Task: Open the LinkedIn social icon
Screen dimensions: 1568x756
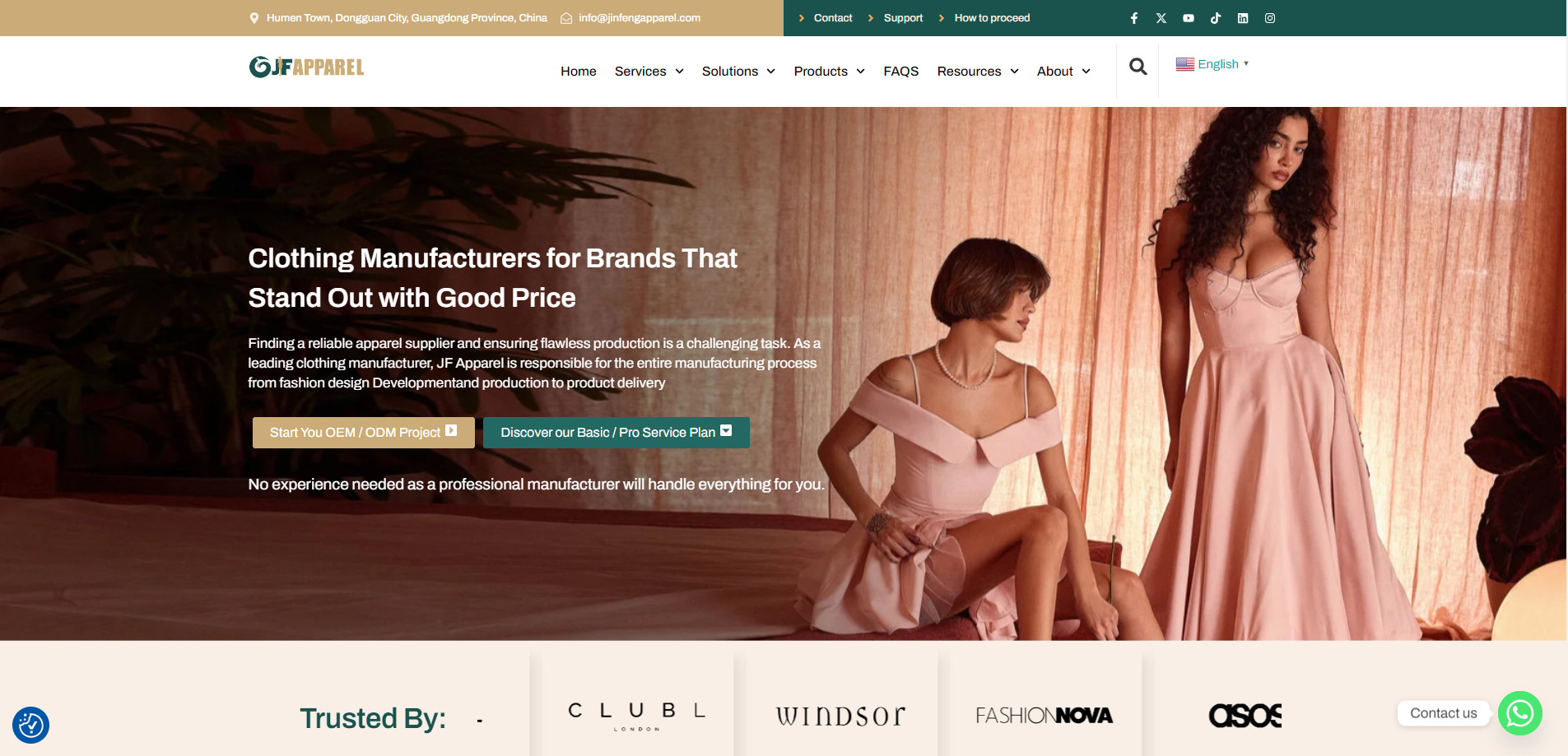Action: 1243,18
